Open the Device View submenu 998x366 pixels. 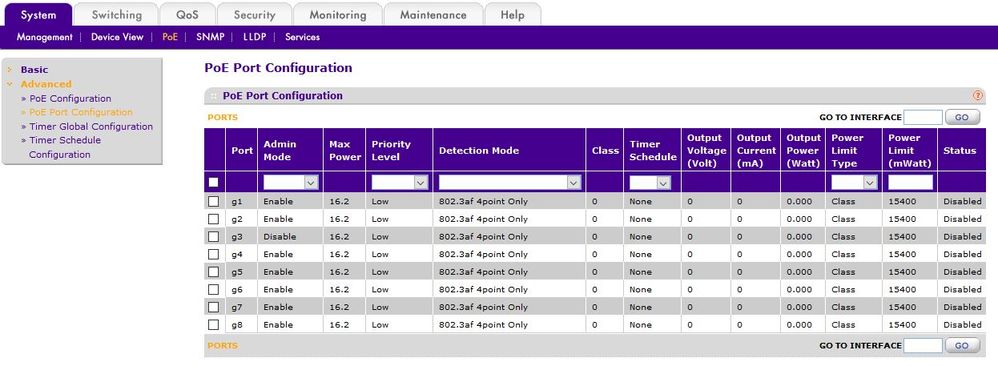click(117, 37)
